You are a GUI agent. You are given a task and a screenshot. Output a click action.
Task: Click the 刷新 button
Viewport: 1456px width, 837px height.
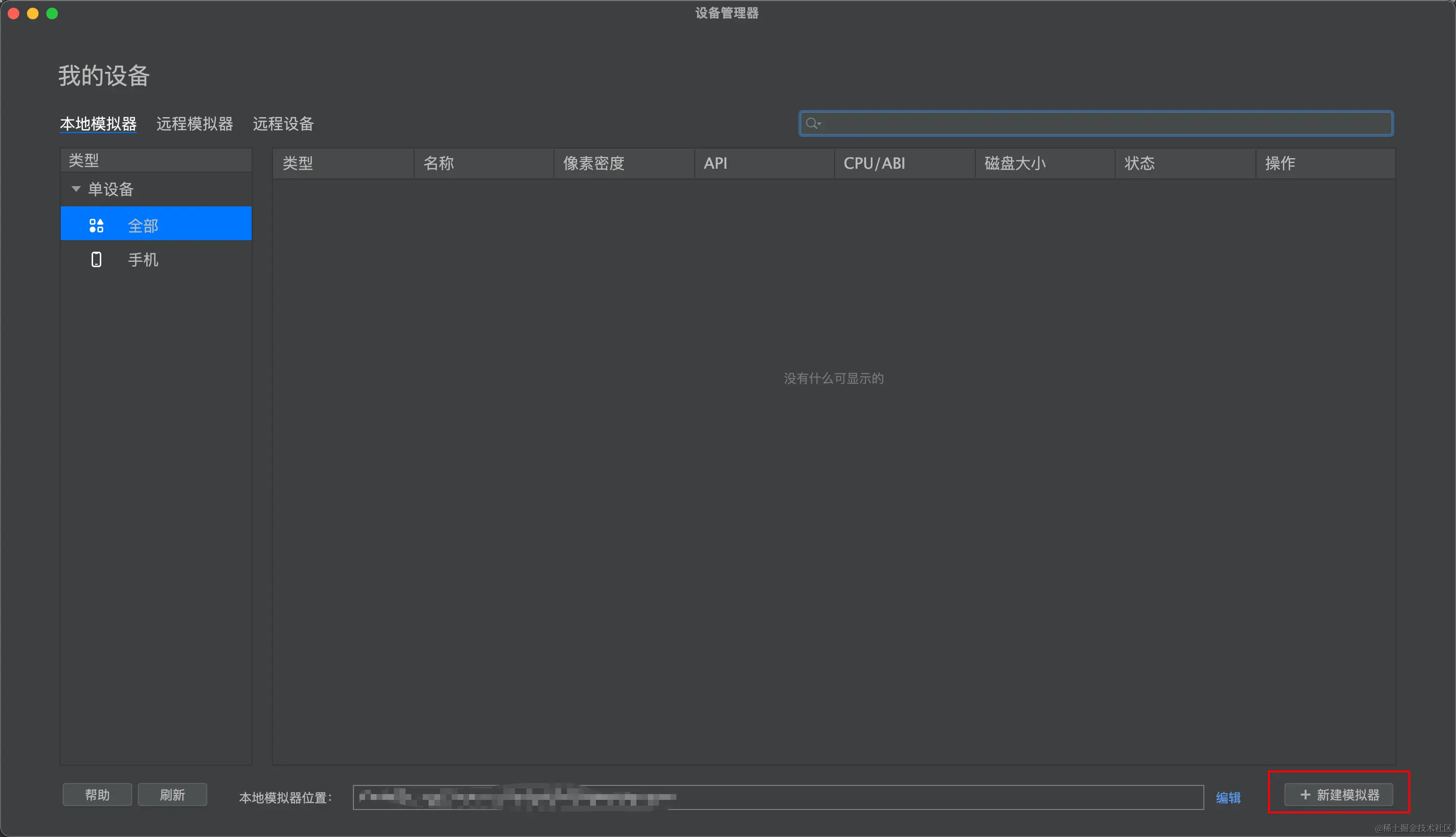[x=172, y=795]
